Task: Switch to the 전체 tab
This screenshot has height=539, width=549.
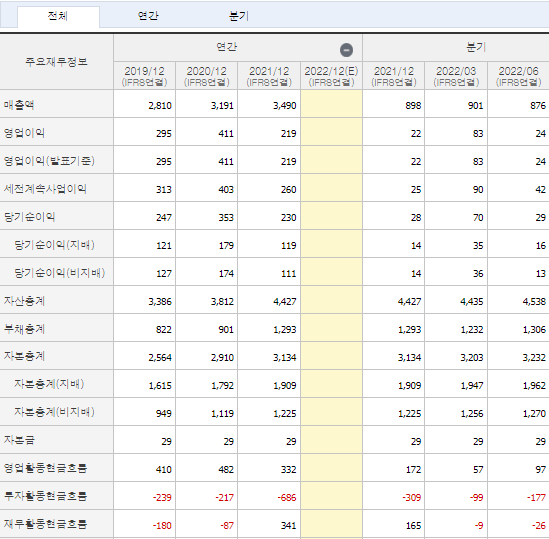Action: click(58, 16)
